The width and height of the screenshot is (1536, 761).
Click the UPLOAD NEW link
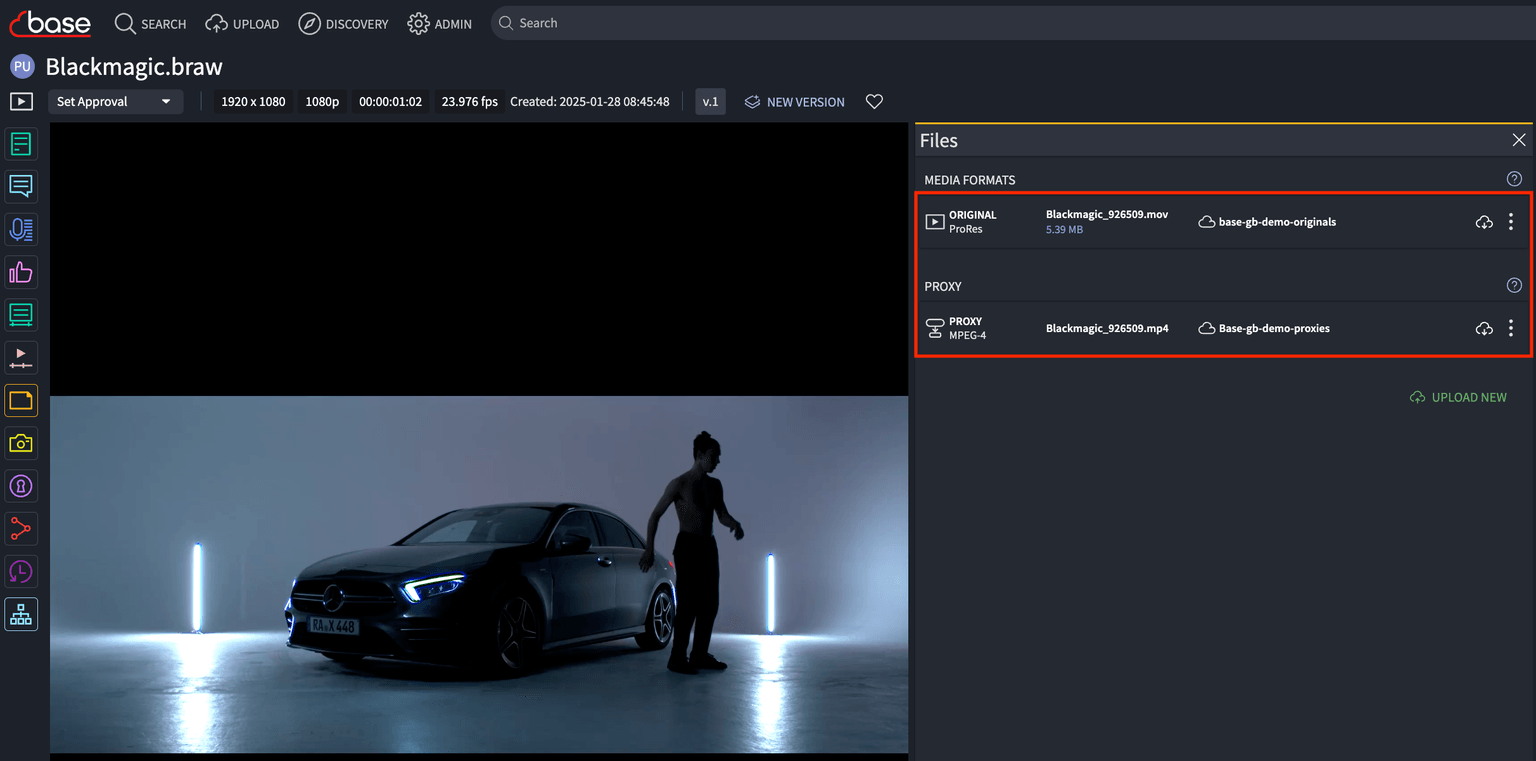[x=1458, y=397]
